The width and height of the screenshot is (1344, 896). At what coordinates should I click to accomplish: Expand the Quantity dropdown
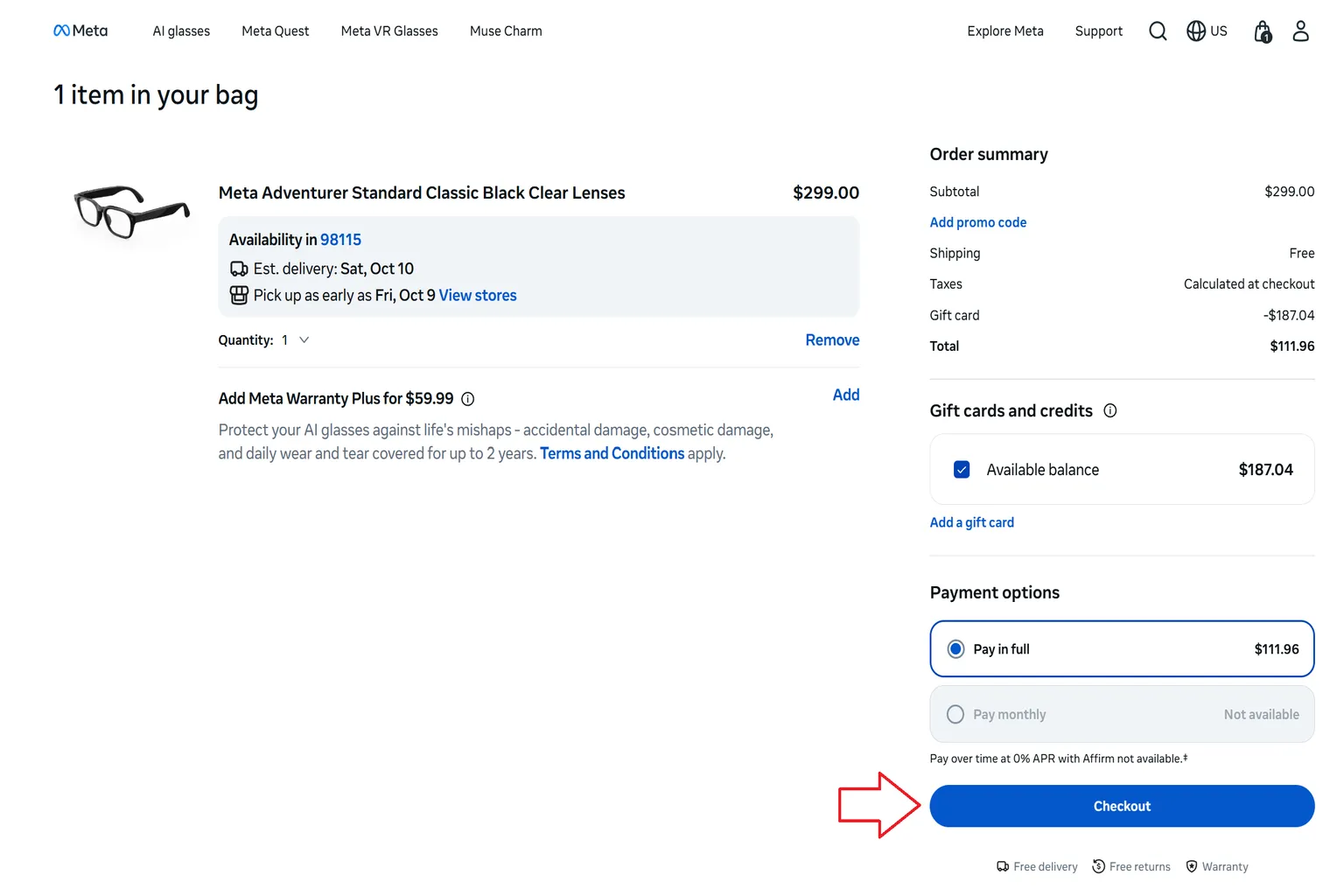click(x=295, y=340)
